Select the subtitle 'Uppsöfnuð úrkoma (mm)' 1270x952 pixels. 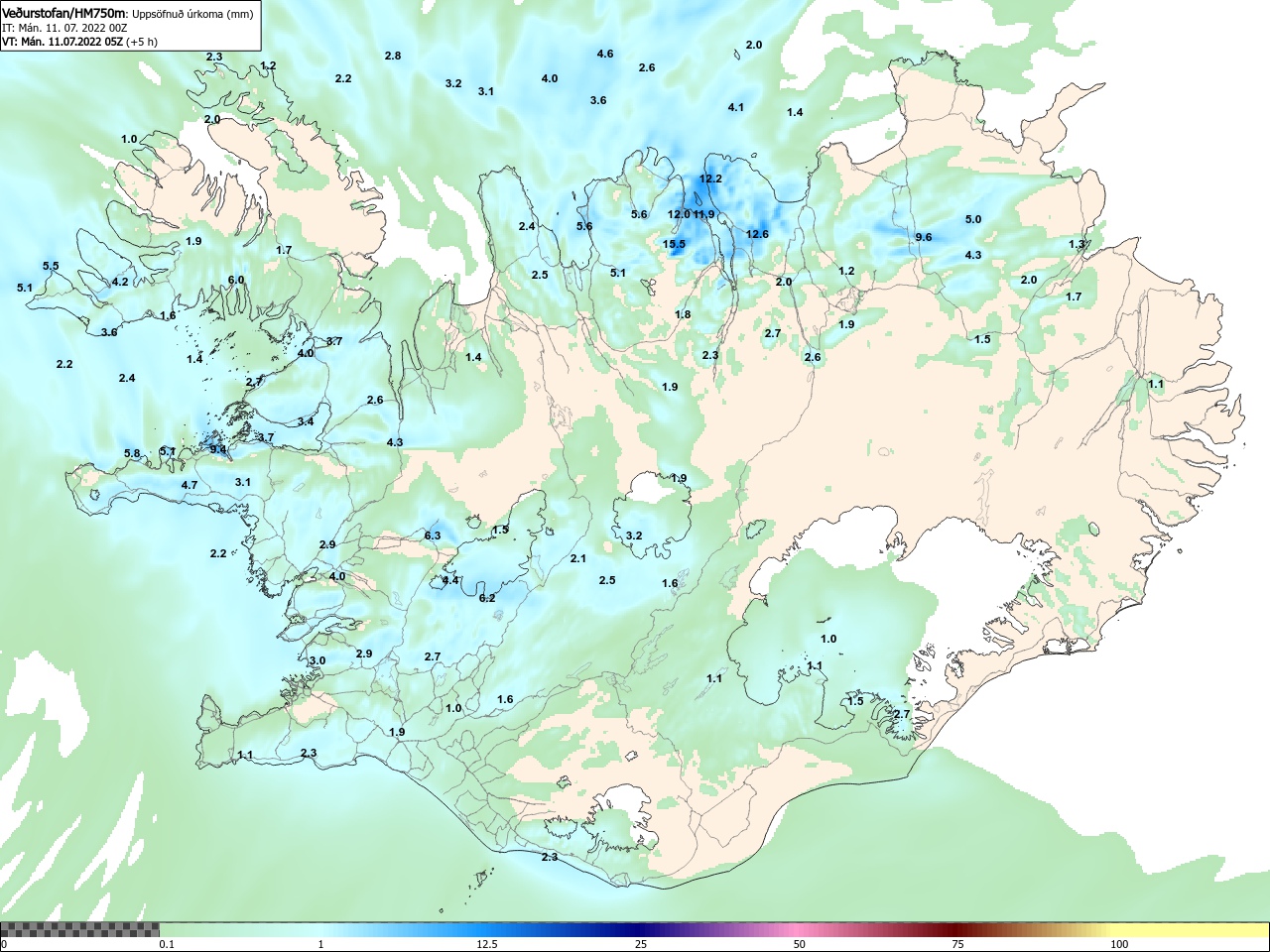(x=192, y=14)
